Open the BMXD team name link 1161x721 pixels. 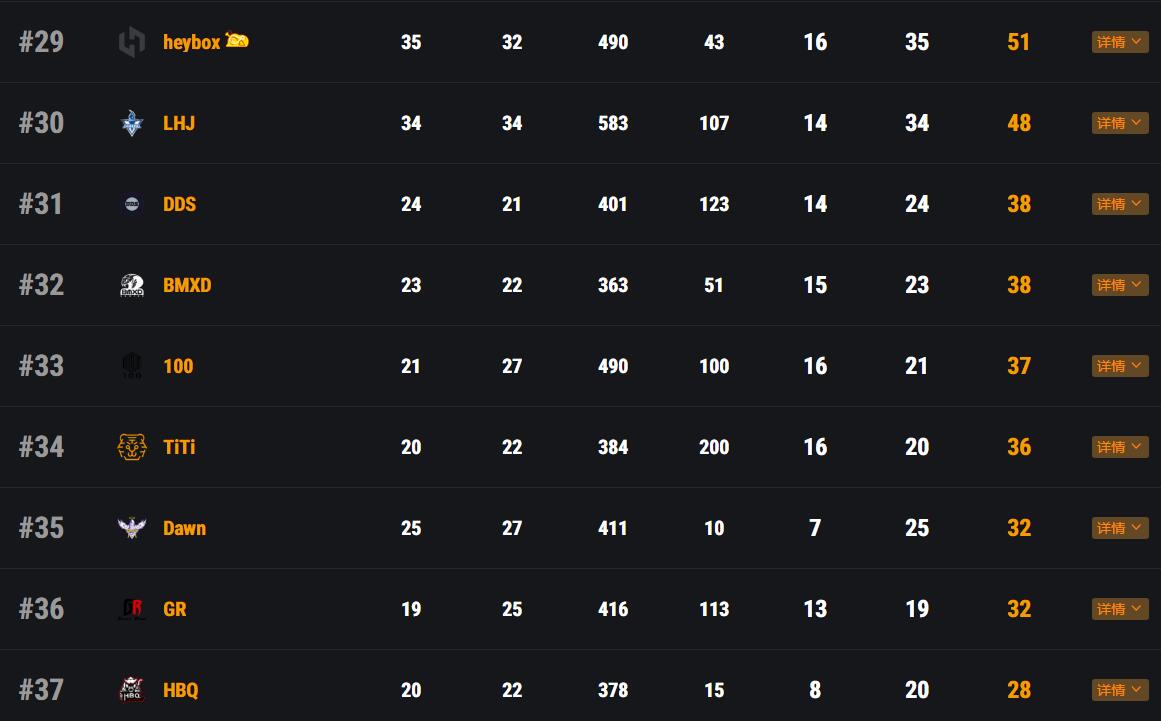point(187,285)
